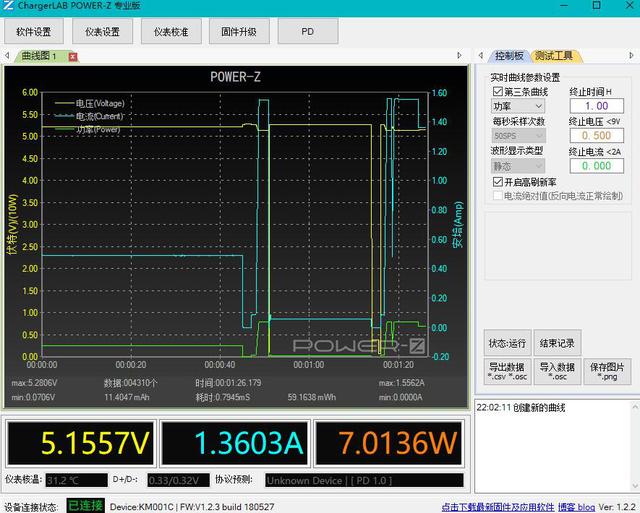
Task: Toggle the 第三条曲线 third curve checkbox
Action: [498, 91]
